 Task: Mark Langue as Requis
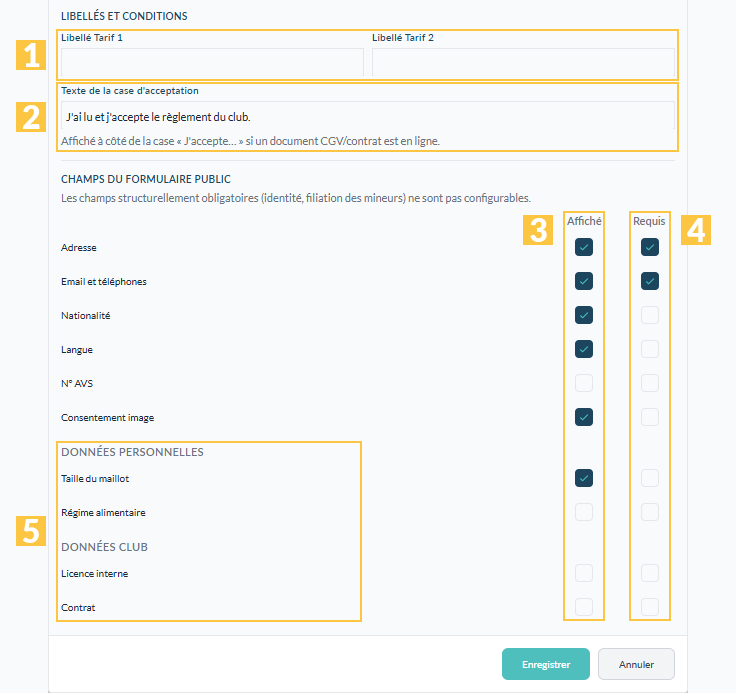650,349
